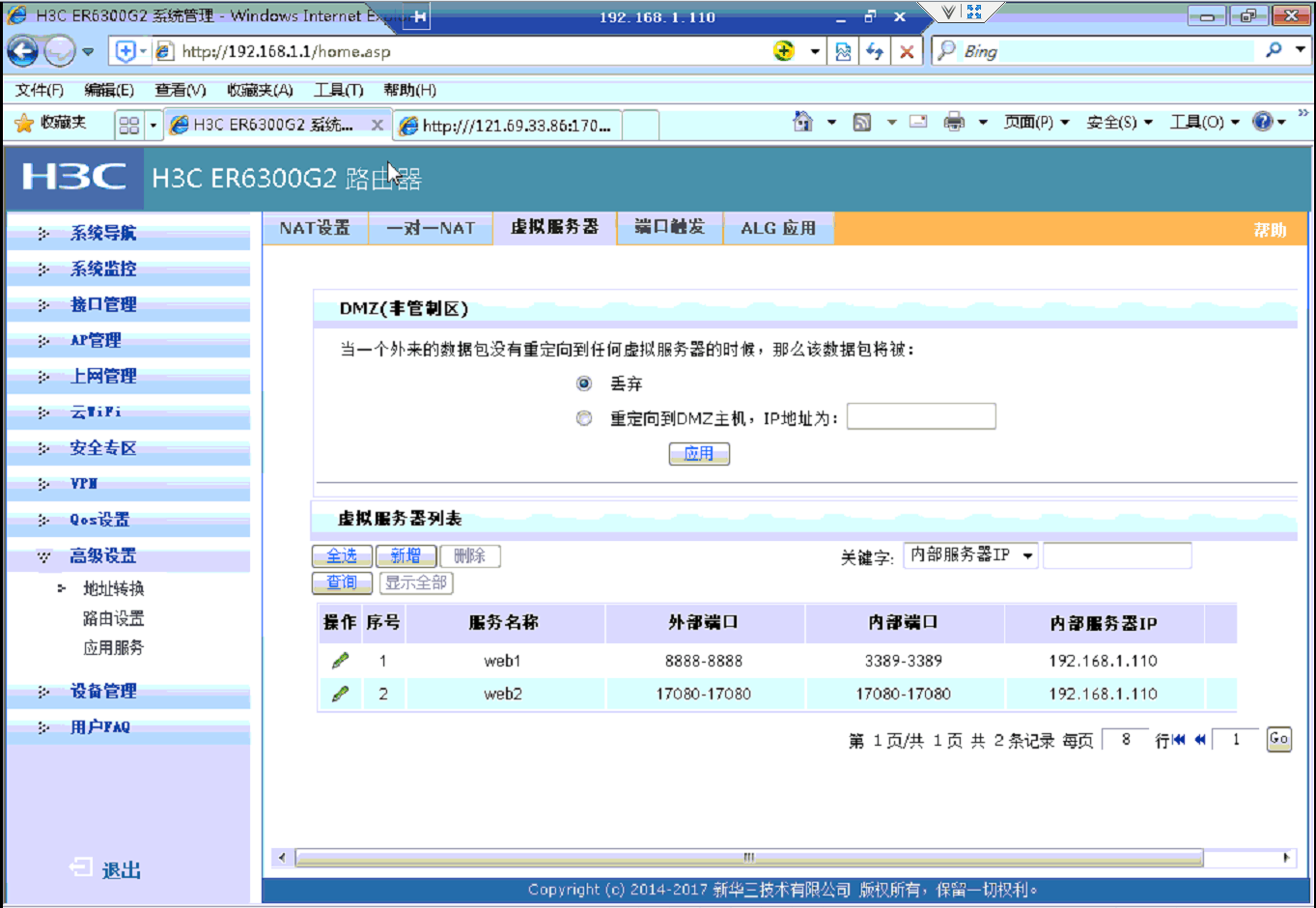
Task: Switch to the 端口触发 tab
Action: pos(669,227)
